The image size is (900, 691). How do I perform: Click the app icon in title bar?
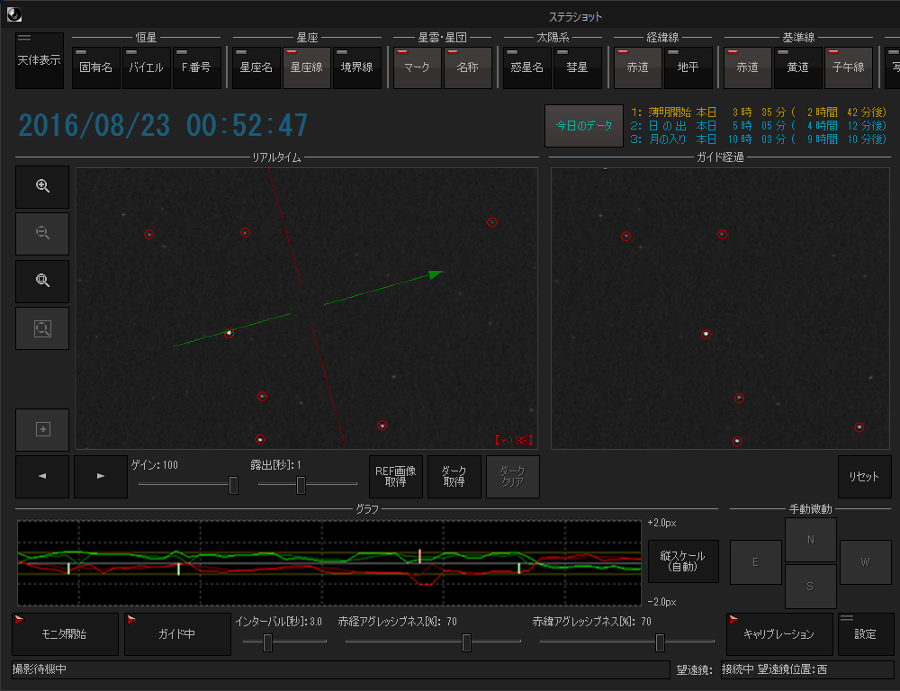[x=14, y=16]
